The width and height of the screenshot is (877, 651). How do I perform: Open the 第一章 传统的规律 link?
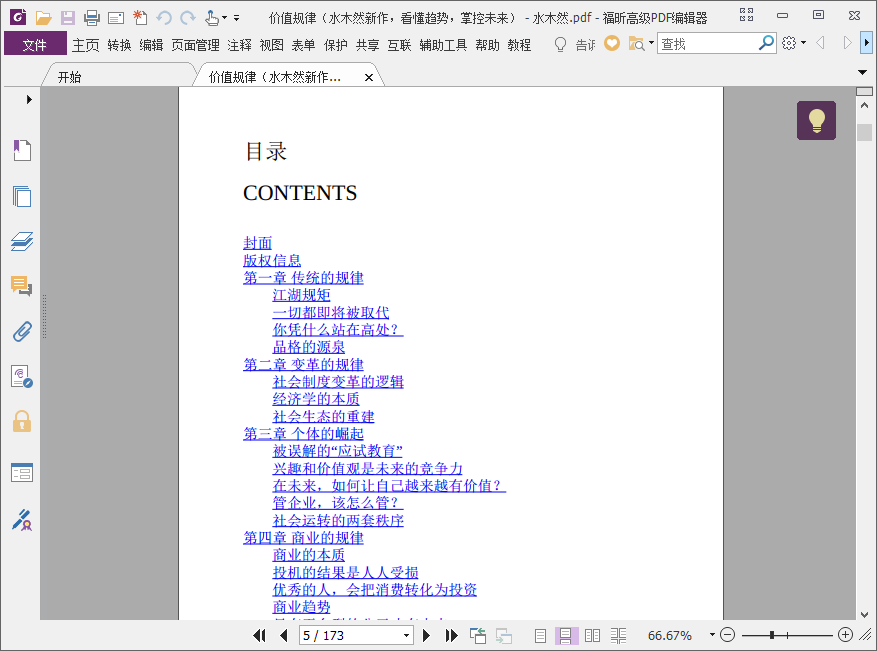pyautogui.click(x=303, y=277)
